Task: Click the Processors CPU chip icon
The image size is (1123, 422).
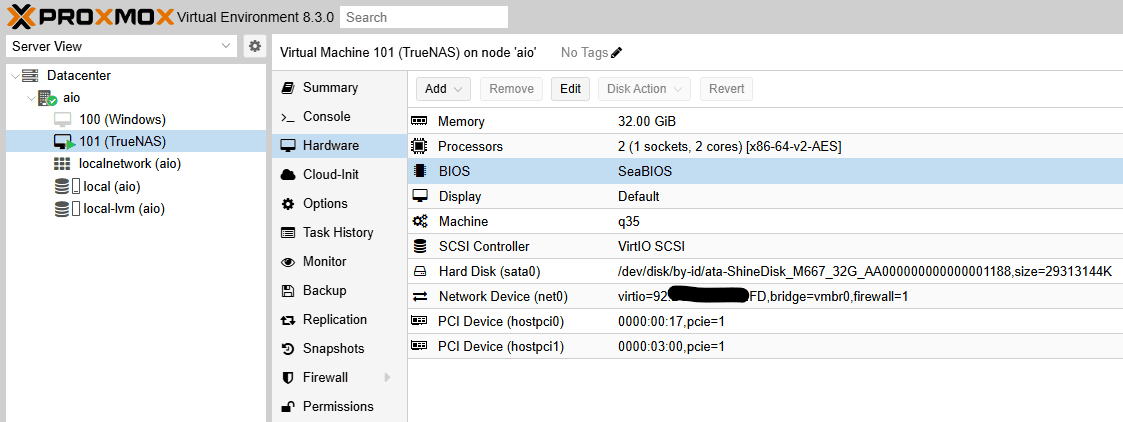Action: (419, 146)
